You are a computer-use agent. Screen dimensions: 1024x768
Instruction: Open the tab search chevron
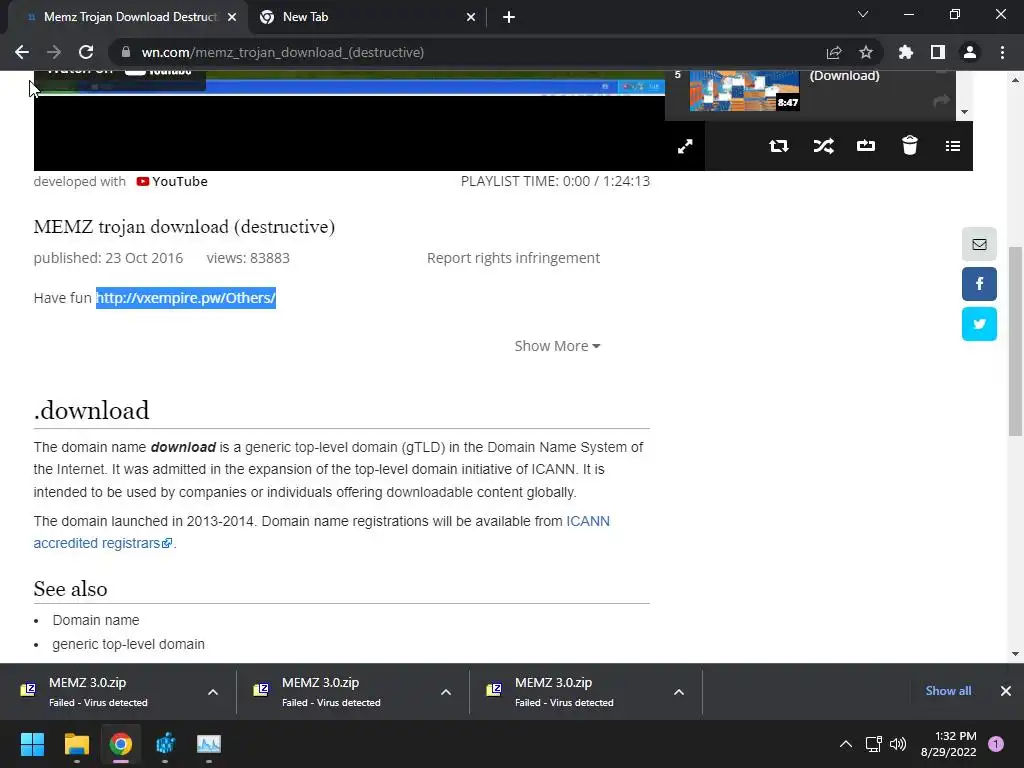(863, 14)
